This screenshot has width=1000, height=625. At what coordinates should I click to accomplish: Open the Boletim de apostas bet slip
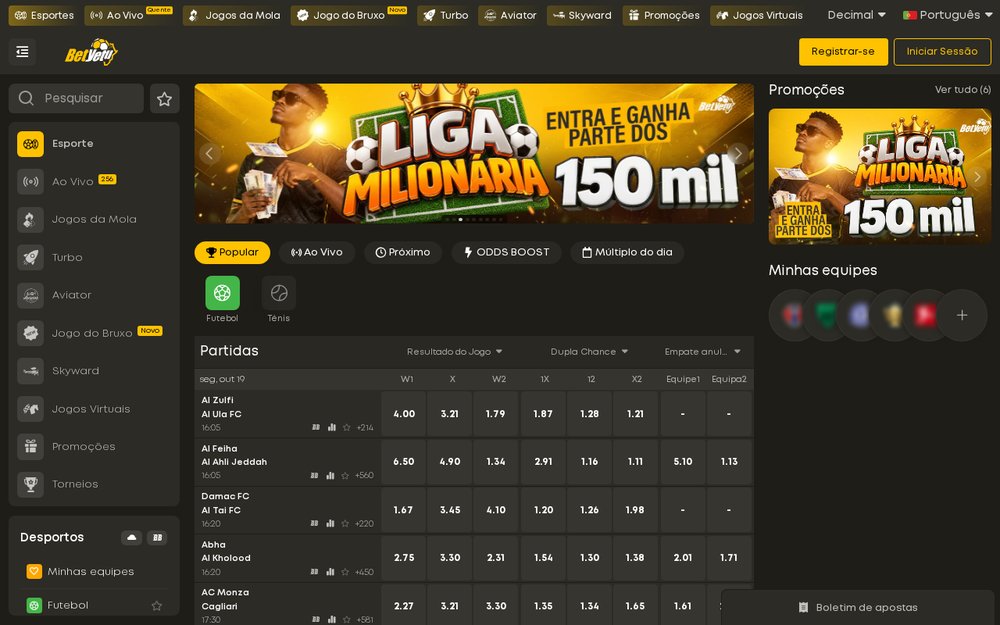click(x=859, y=608)
